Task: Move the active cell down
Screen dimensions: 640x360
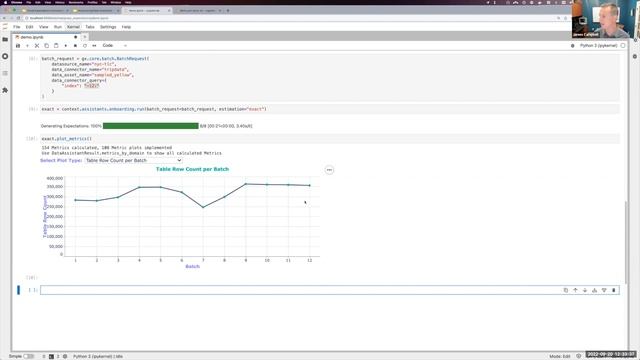Action: coord(585,290)
